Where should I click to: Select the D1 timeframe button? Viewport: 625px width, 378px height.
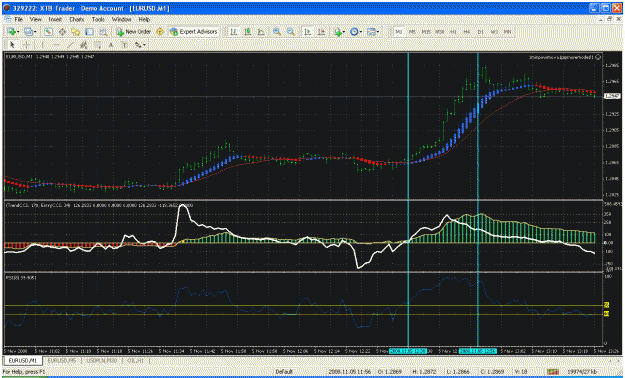click(480, 32)
